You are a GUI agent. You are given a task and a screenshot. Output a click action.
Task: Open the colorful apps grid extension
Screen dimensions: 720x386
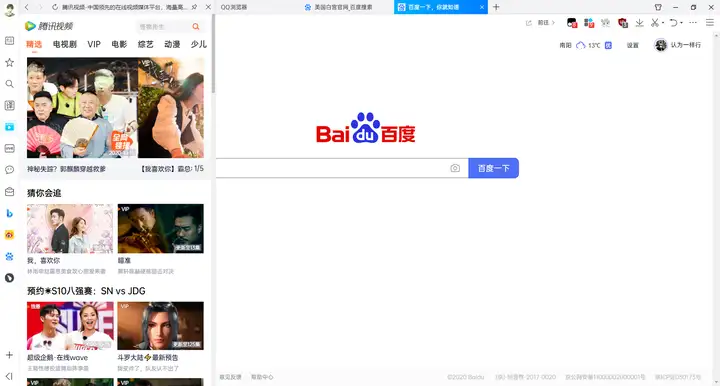tap(589, 22)
